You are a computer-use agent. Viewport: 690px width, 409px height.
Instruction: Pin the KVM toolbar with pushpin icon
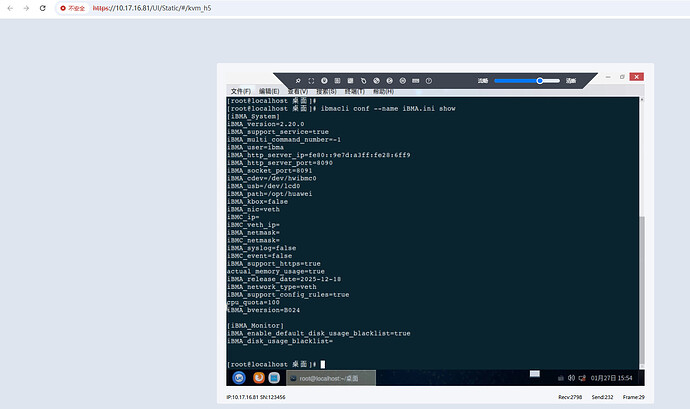pos(298,81)
